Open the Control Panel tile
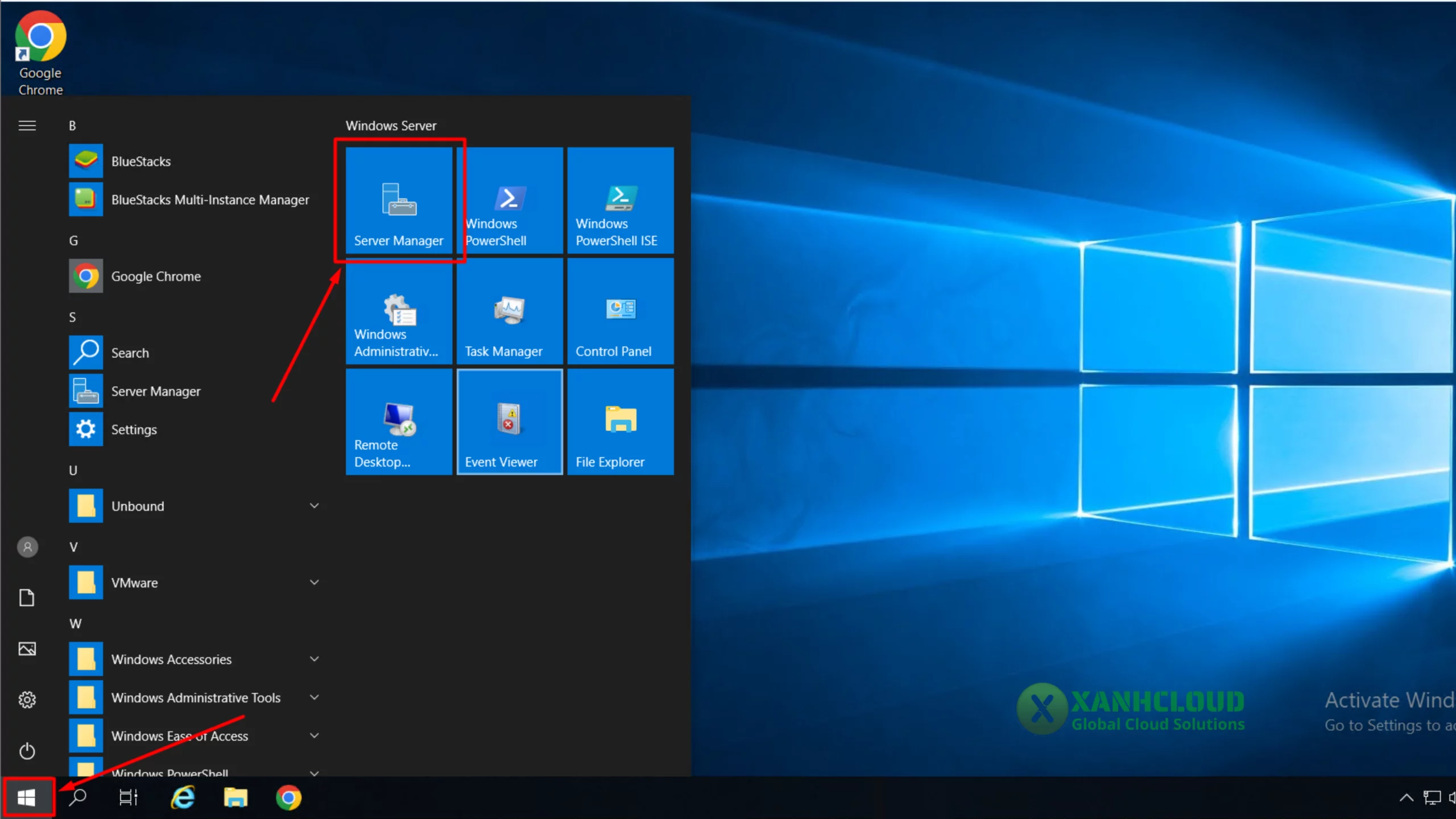Screen dimensions: 1456x819 [620, 311]
